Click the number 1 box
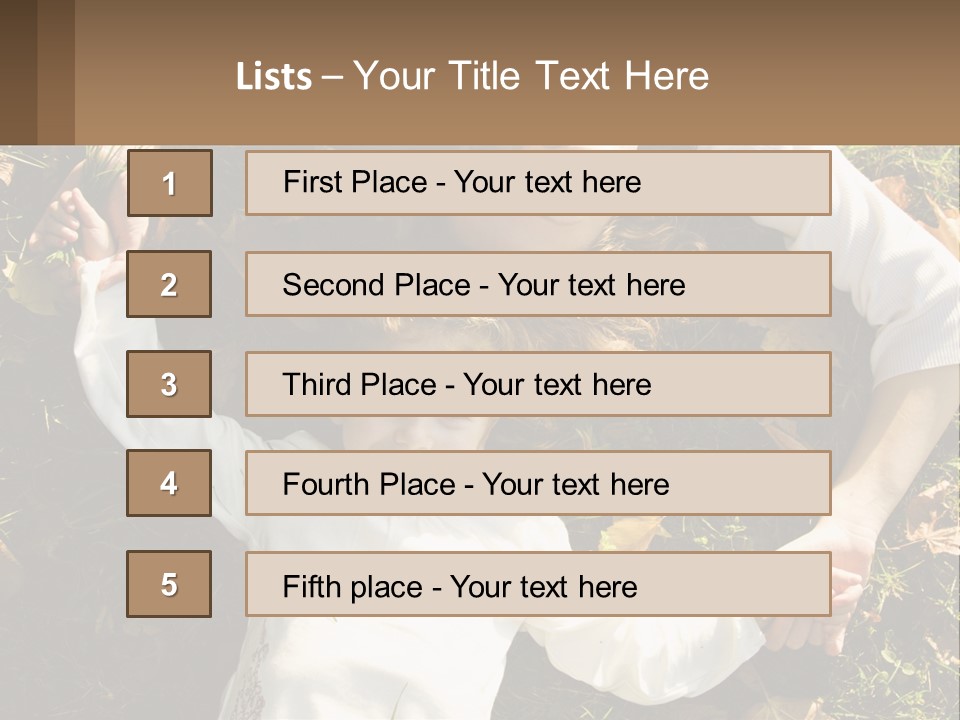 [170, 183]
